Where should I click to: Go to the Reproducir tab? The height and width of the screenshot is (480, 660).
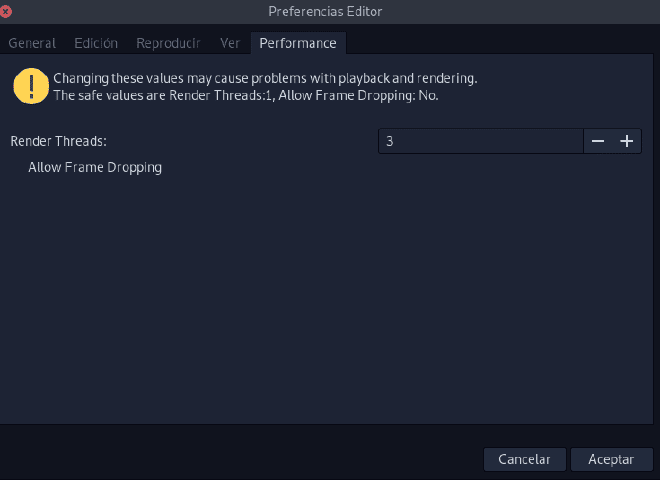point(168,43)
